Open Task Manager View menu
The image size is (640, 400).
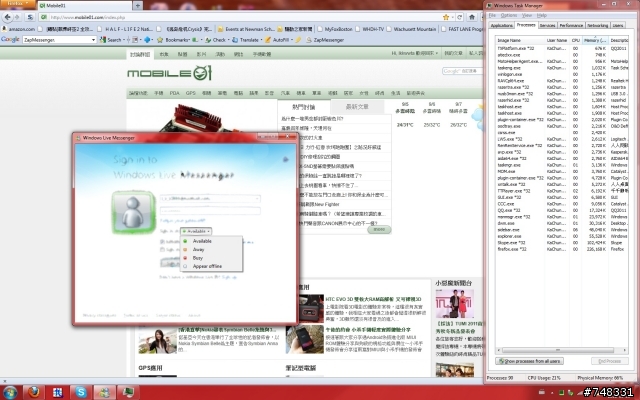[527, 15]
